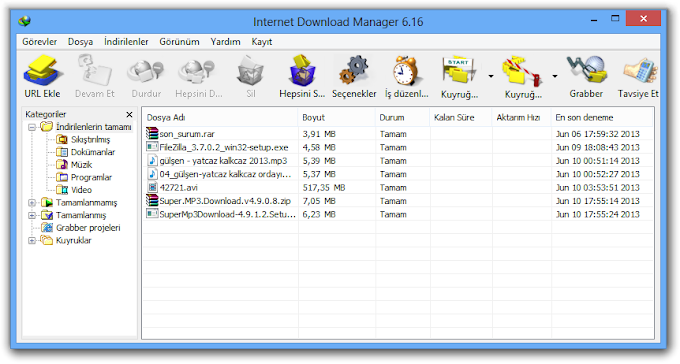Open dropdown arrow beside stop queue button
Screen dimensions: 680x364
[555, 76]
